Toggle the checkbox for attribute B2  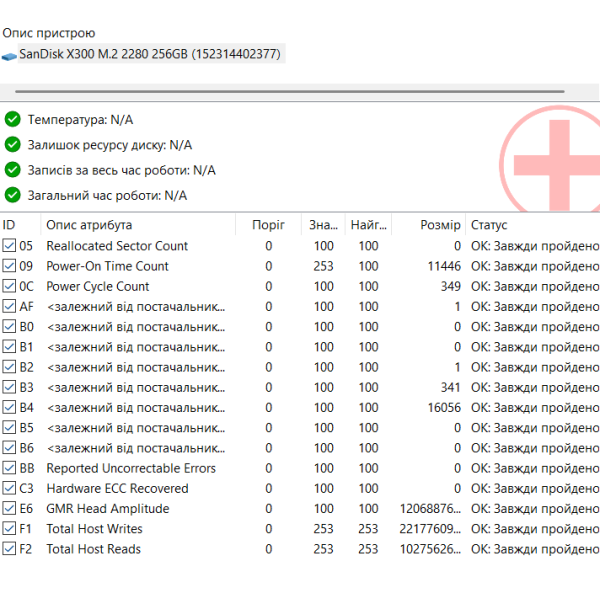9,367
